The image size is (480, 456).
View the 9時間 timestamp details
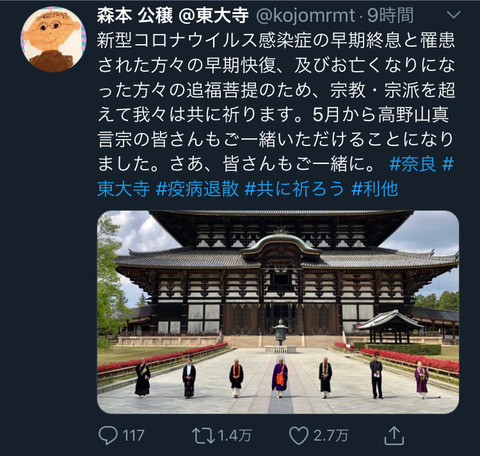(390, 15)
